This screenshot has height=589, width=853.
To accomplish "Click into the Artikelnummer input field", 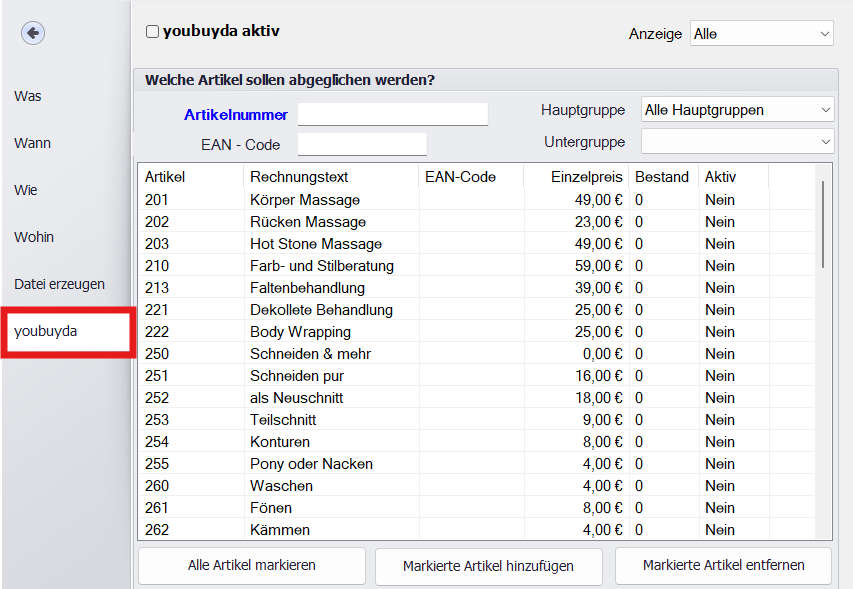I will coord(392,114).
